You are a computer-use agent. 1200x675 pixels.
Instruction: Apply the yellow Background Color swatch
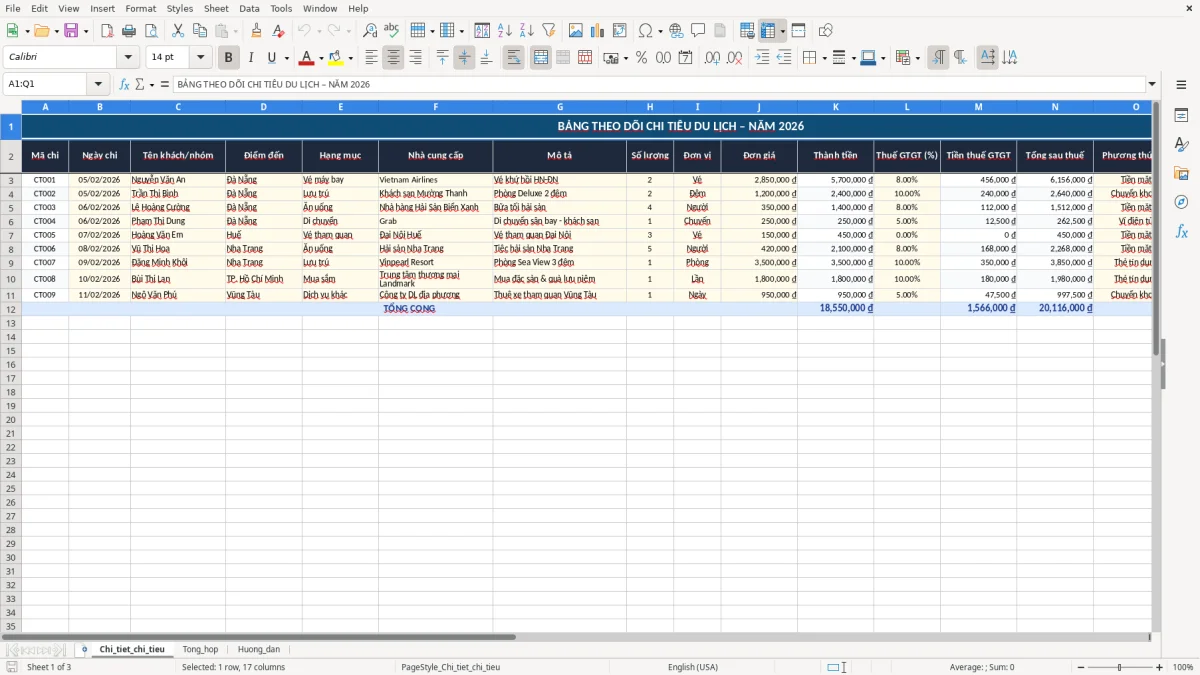(x=336, y=58)
